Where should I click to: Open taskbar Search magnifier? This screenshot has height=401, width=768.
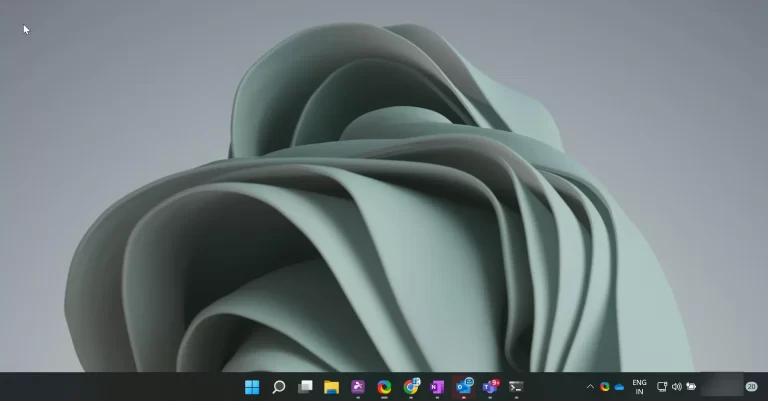click(x=279, y=387)
